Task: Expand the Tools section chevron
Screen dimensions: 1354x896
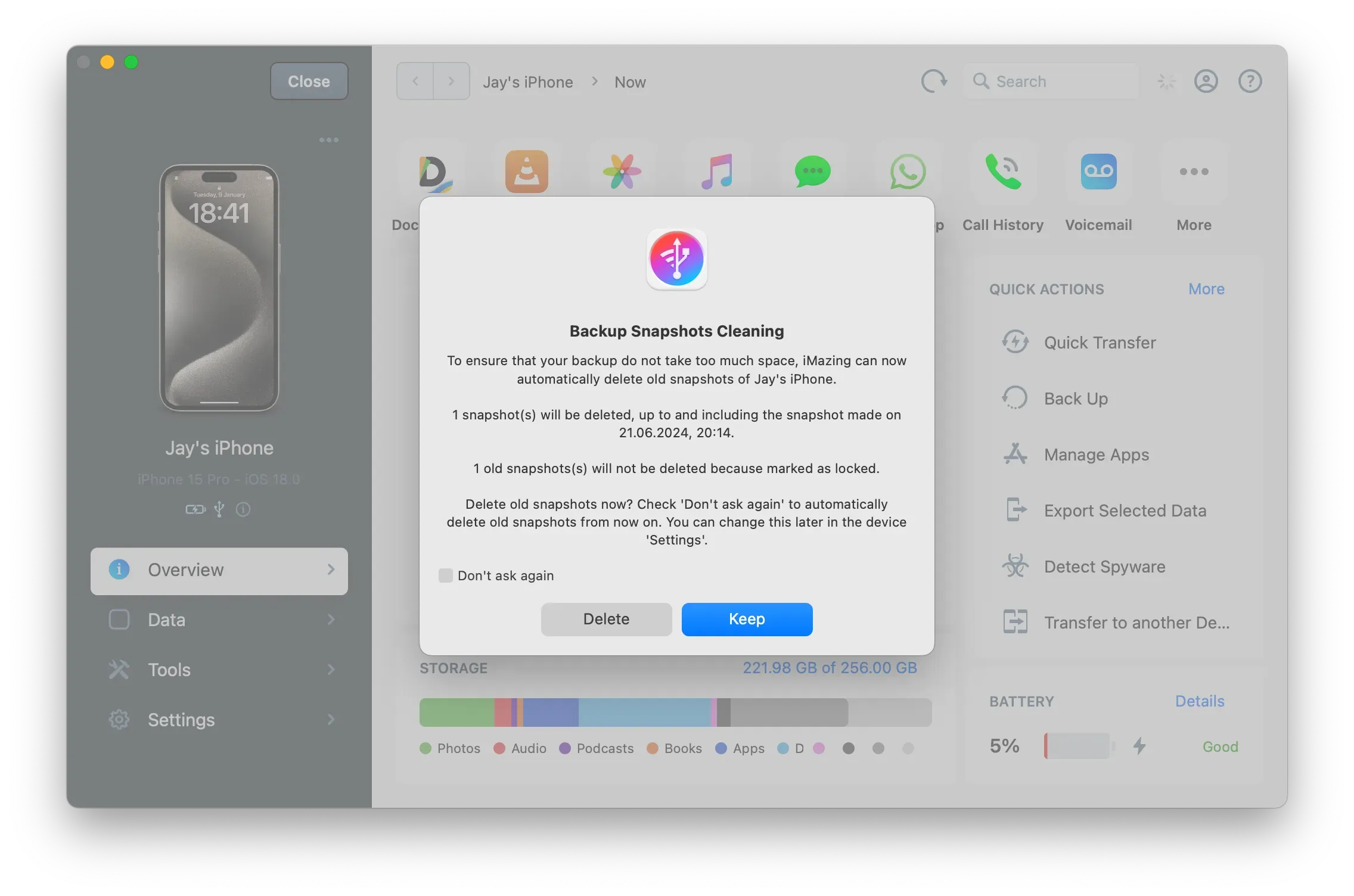Action: point(331,670)
